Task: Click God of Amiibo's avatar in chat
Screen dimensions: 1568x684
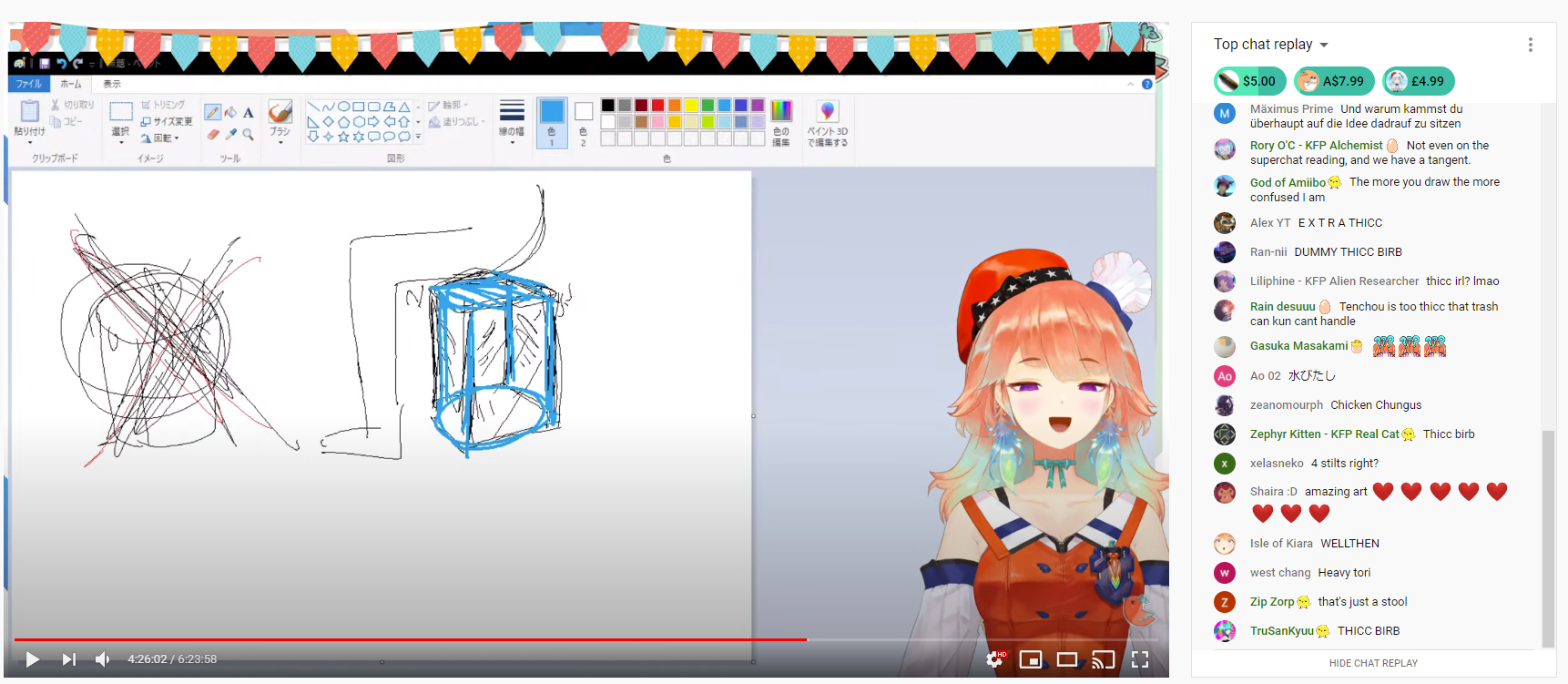Action: point(1225,185)
